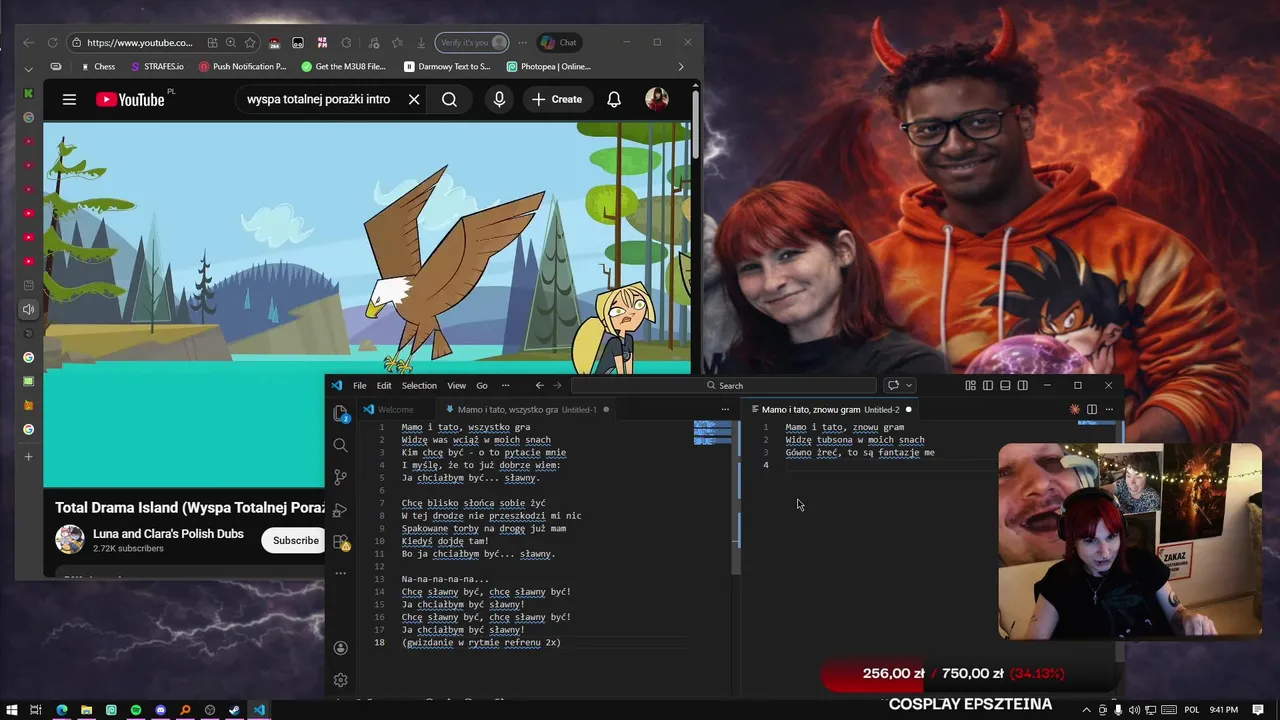The image size is (1280, 720).
Task: Open Spotify from the taskbar
Action: [x=136, y=710]
